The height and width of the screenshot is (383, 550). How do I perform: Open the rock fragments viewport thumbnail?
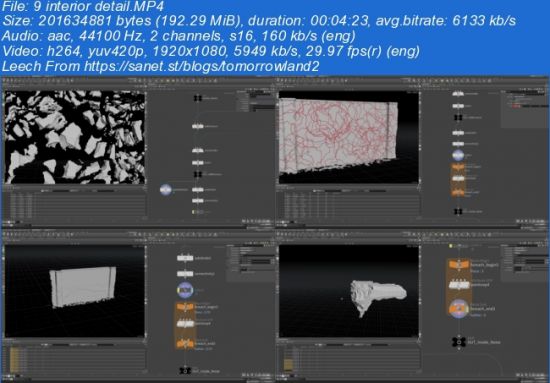pyautogui.click(x=75, y=137)
